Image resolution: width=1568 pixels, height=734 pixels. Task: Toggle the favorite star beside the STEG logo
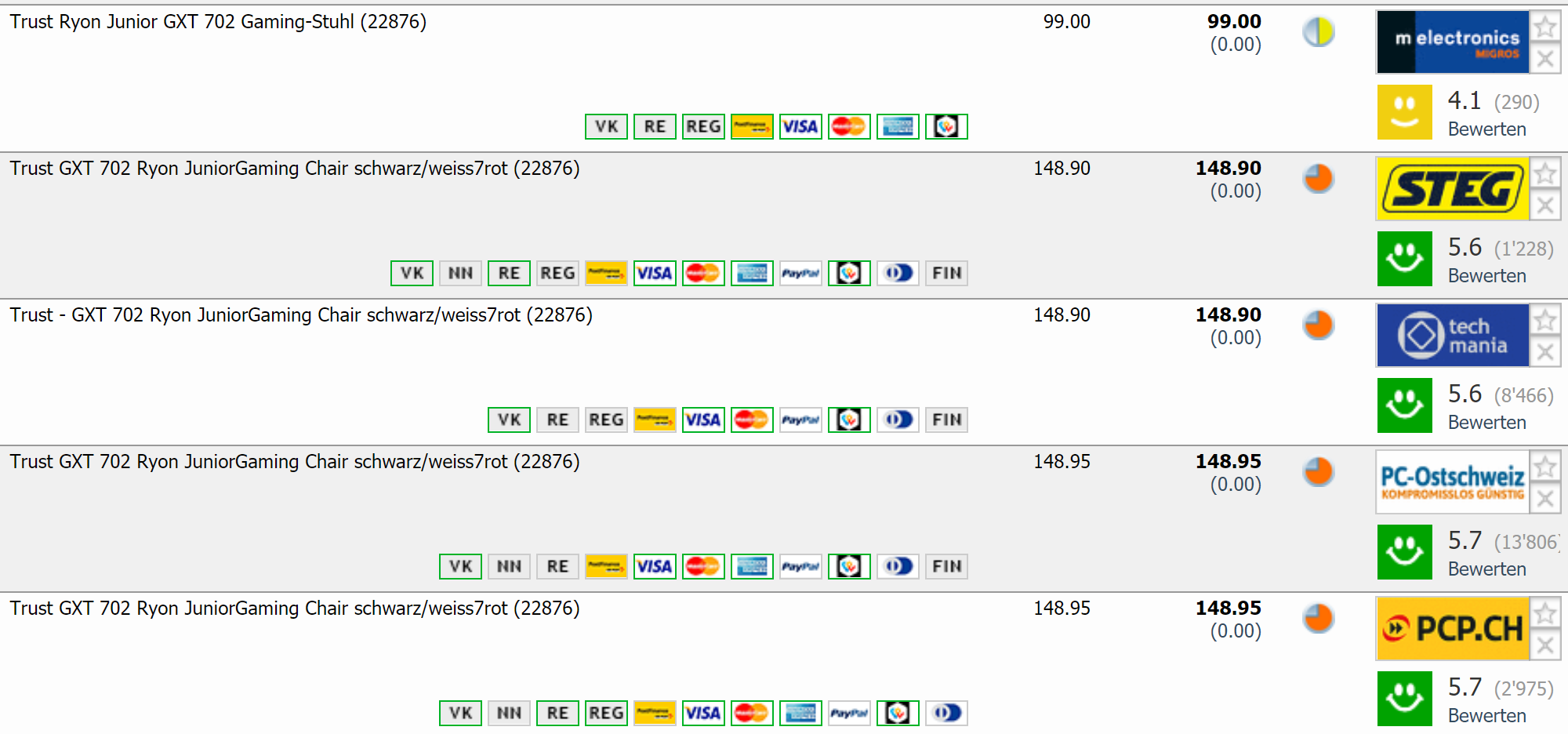(x=1545, y=174)
